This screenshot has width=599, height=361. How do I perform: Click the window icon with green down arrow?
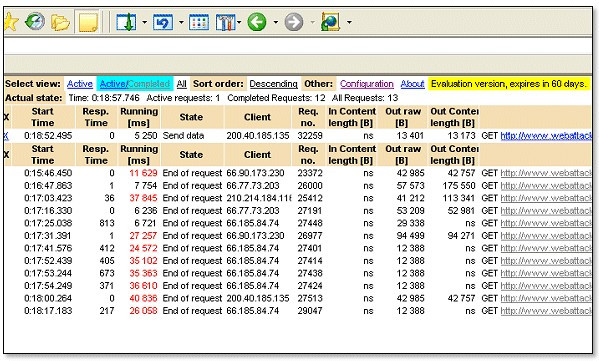(126, 22)
